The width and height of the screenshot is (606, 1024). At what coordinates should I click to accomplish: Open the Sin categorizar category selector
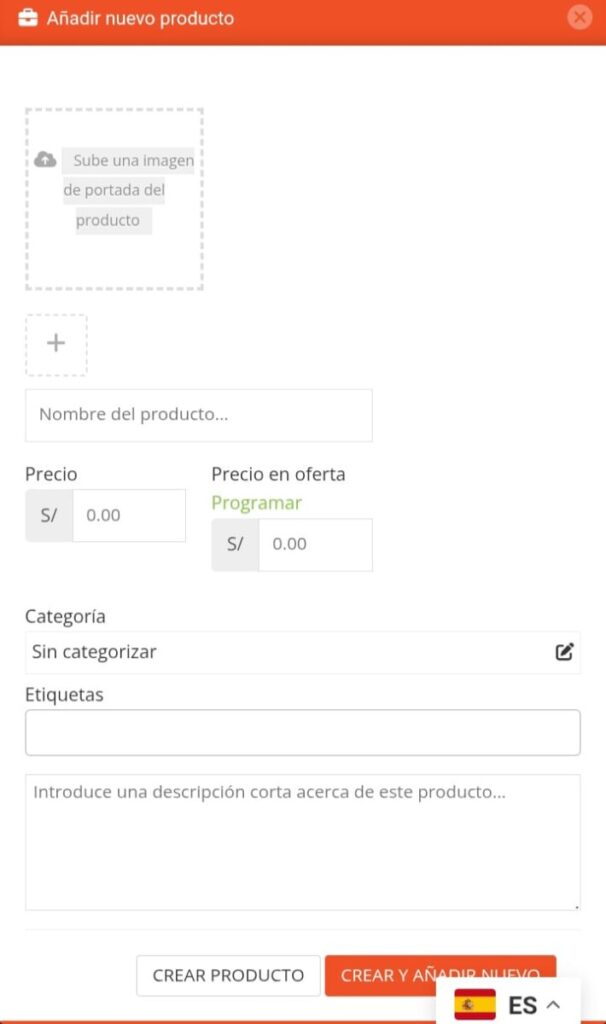click(x=302, y=652)
